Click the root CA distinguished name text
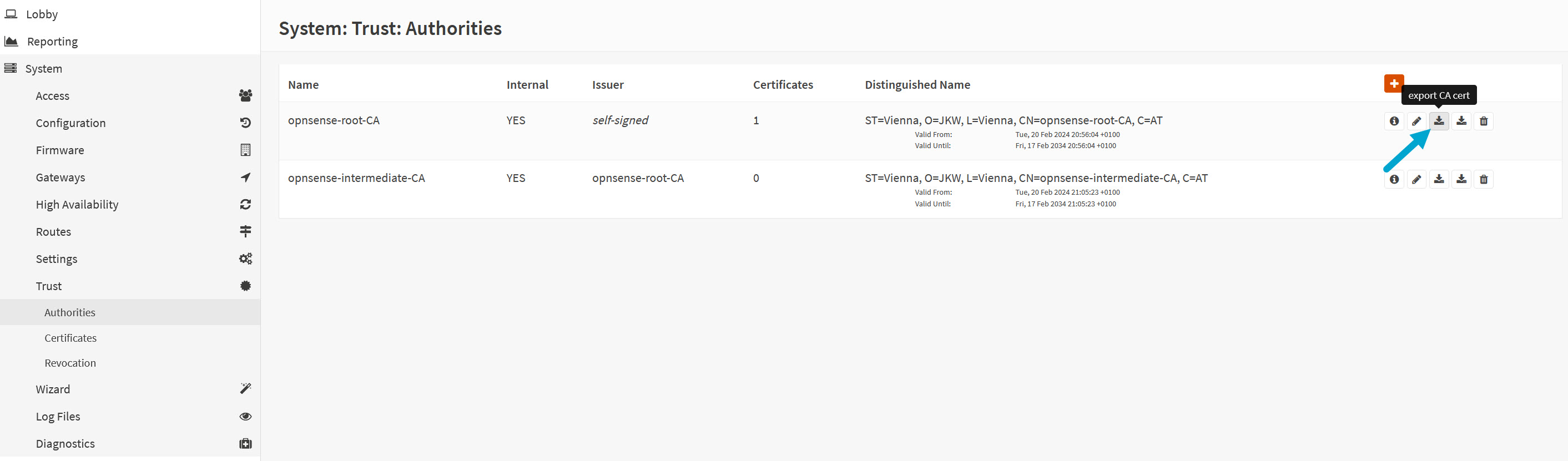Image resolution: width=1568 pixels, height=461 pixels. (1014, 120)
